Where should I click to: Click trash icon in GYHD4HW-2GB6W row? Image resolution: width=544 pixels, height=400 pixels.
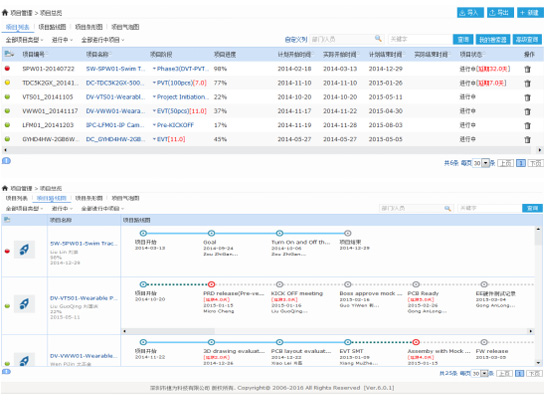click(527, 139)
